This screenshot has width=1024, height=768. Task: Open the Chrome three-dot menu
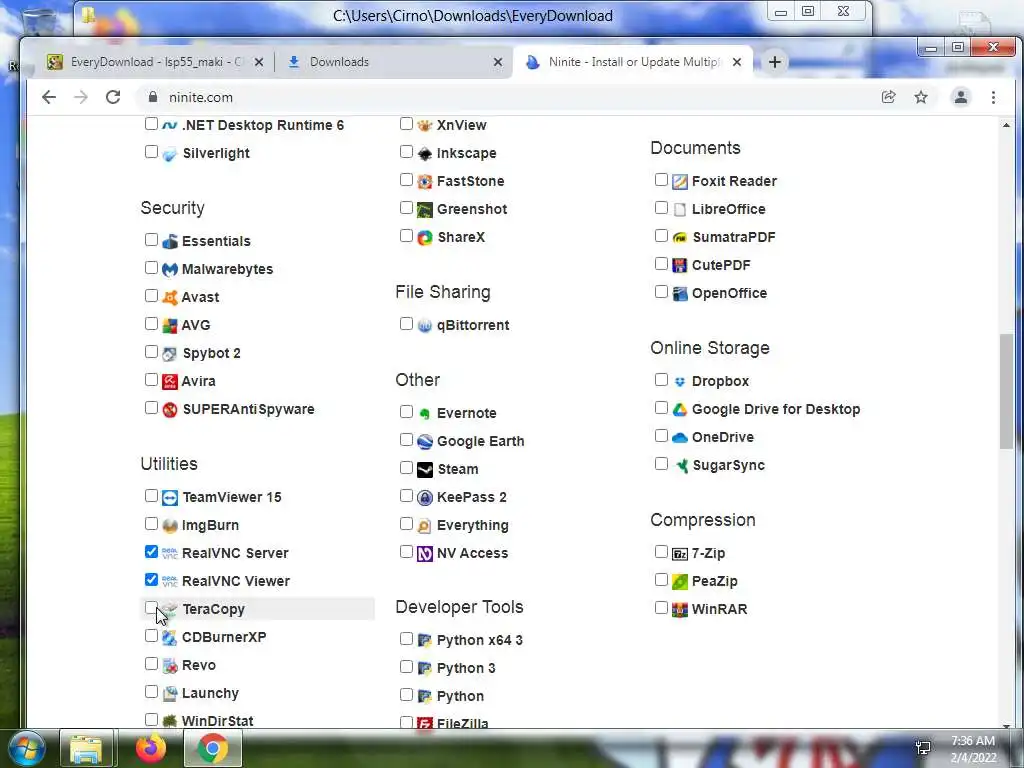(993, 97)
